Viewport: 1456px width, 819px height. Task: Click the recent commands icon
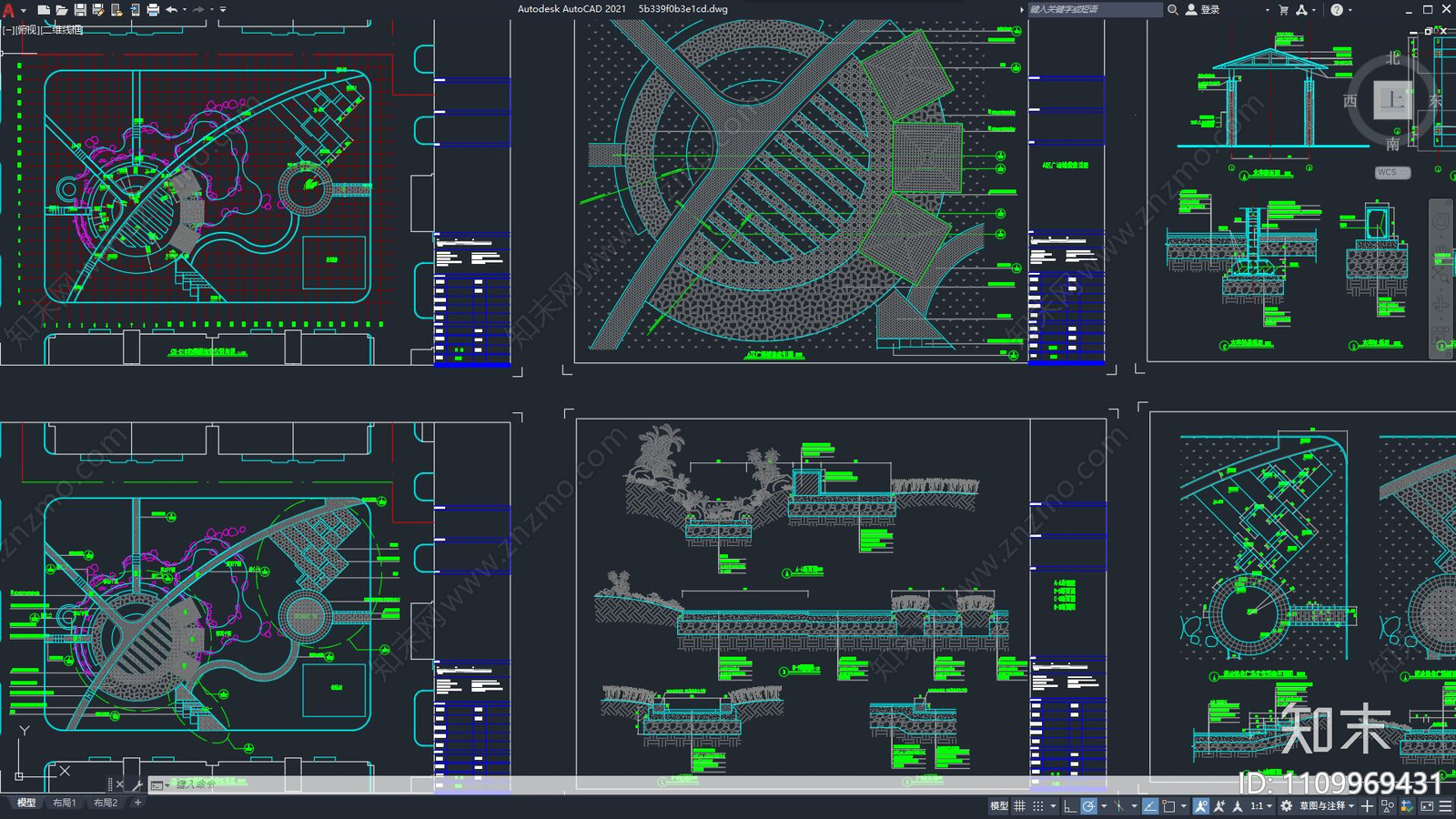[x=157, y=784]
